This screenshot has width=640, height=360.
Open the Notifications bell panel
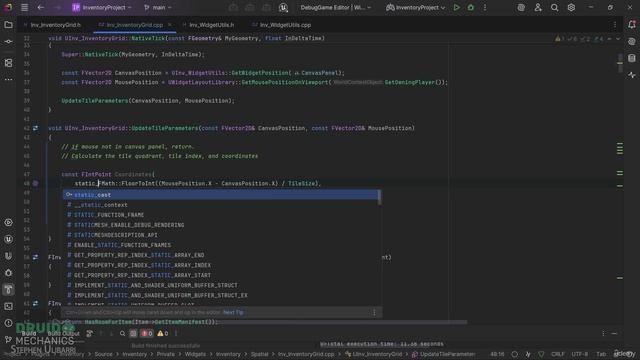point(631,24)
